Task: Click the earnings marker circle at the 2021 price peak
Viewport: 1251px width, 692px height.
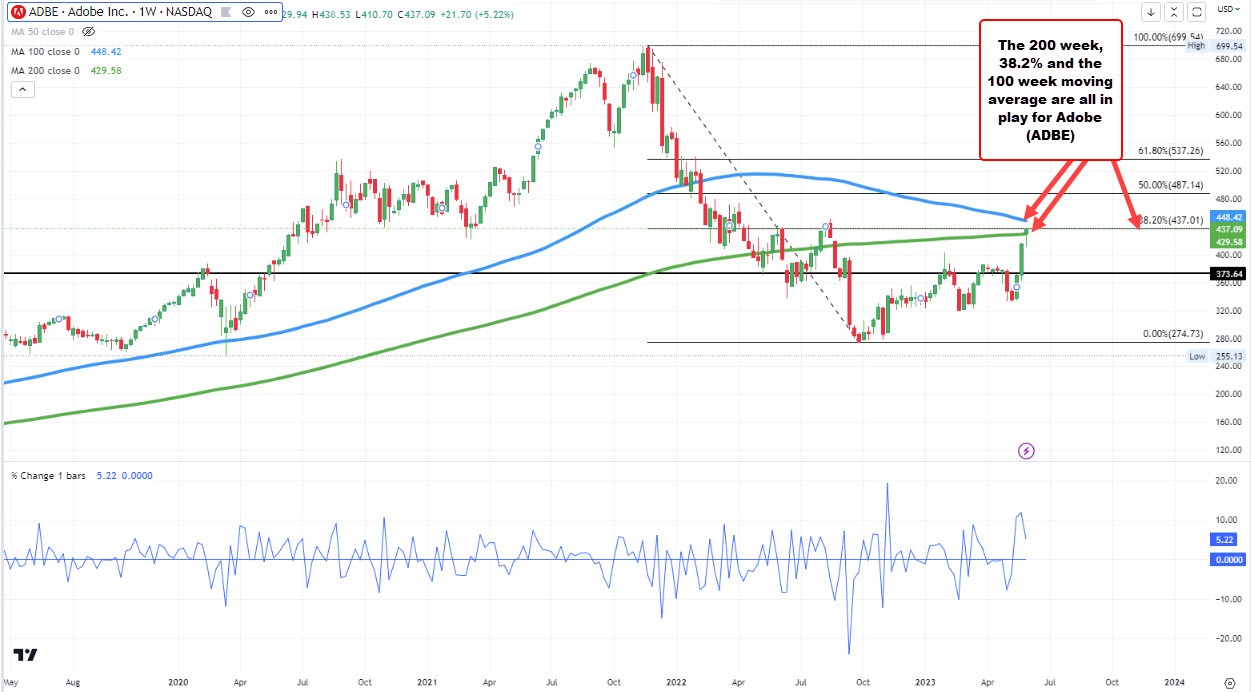Action: (633, 75)
